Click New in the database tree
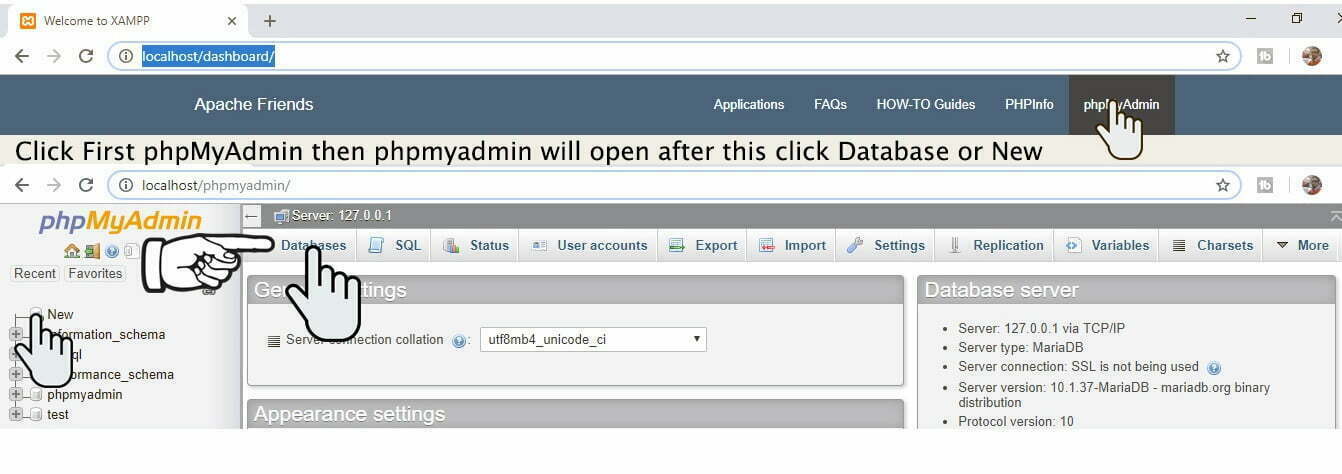This screenshot has width=1342, height=474. click(60, 314)
